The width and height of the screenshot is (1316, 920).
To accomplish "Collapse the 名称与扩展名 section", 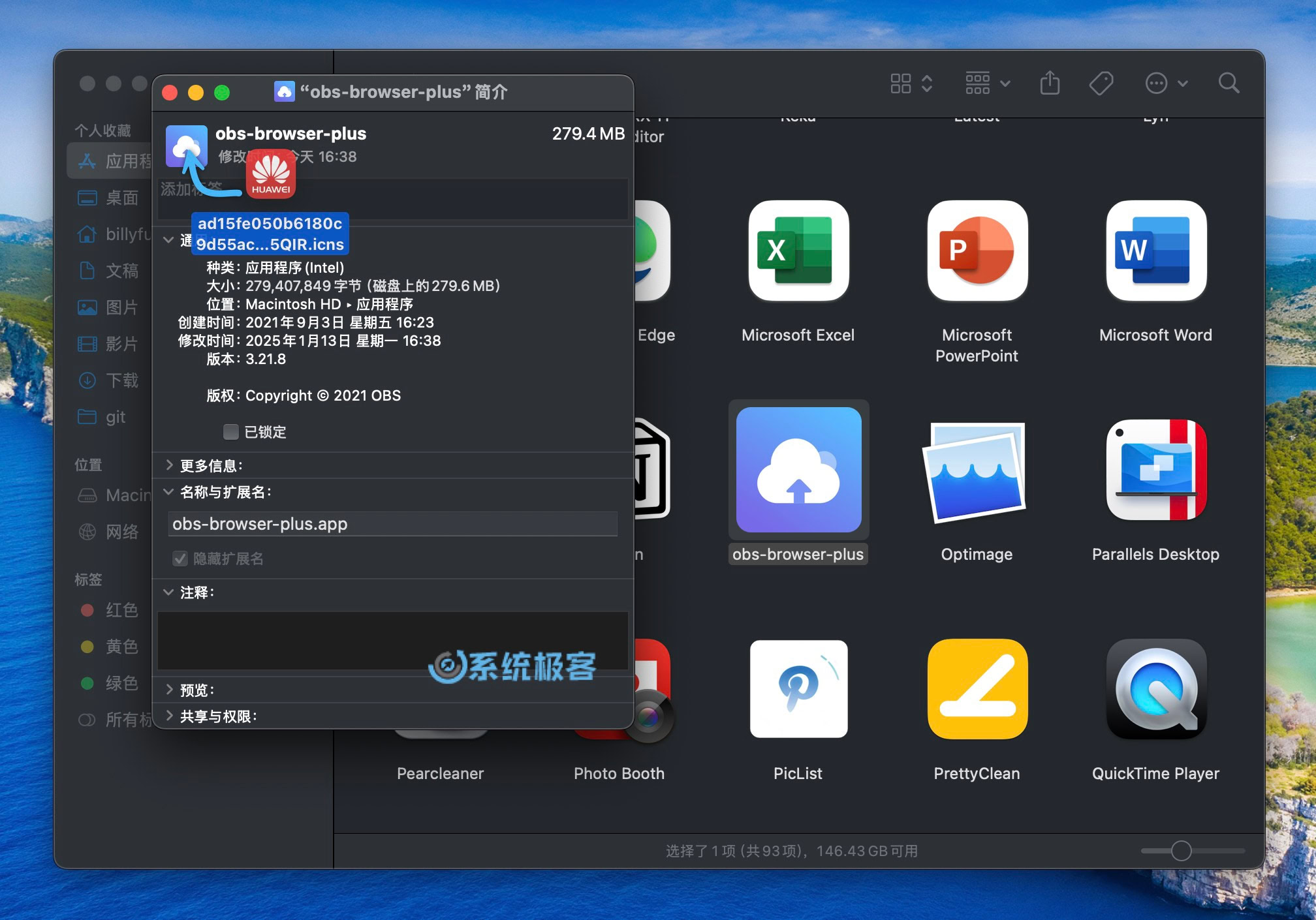I will point(169,492).
